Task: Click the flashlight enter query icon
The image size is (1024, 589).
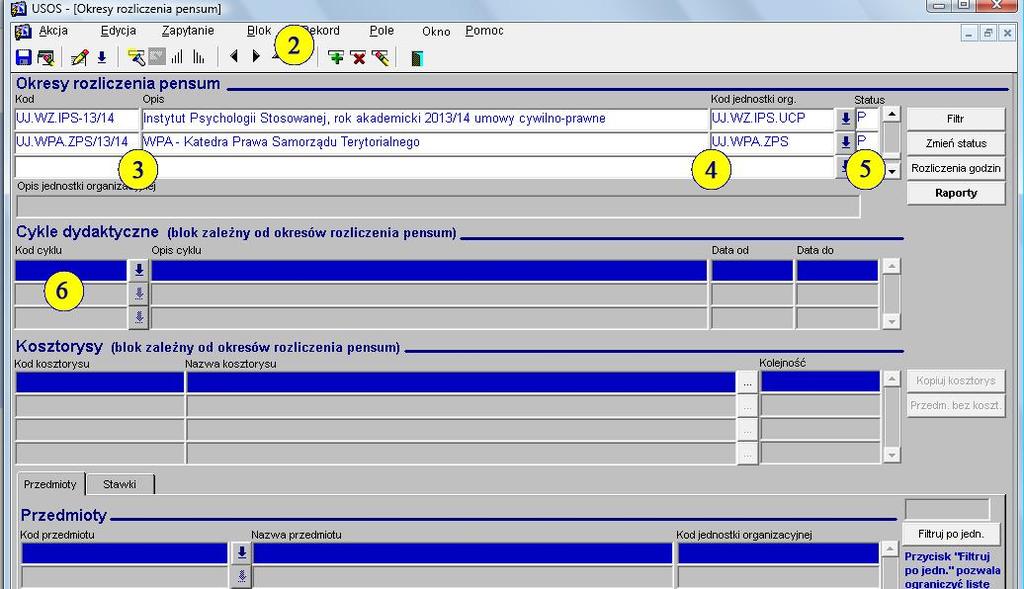Action: point(136,57)
